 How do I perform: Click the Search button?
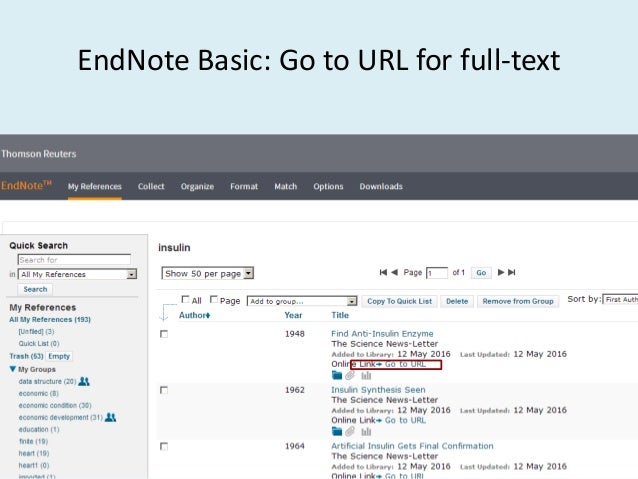pyautogui.click(x=35, y=289)
